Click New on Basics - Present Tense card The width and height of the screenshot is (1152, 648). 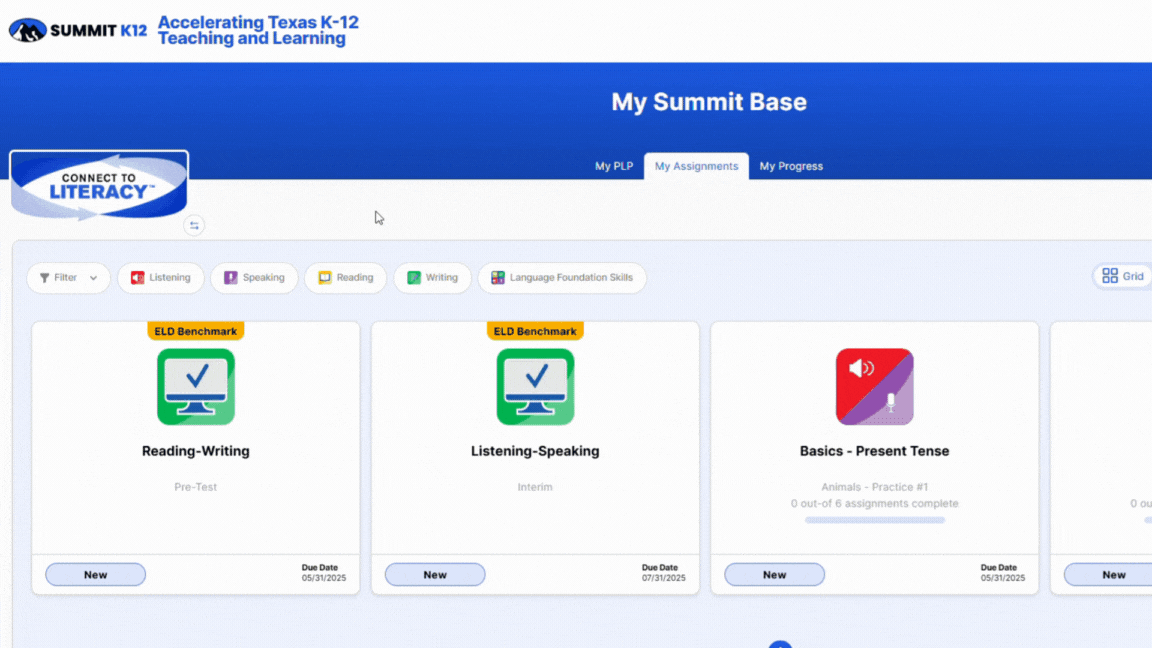(x=774, y=575)
